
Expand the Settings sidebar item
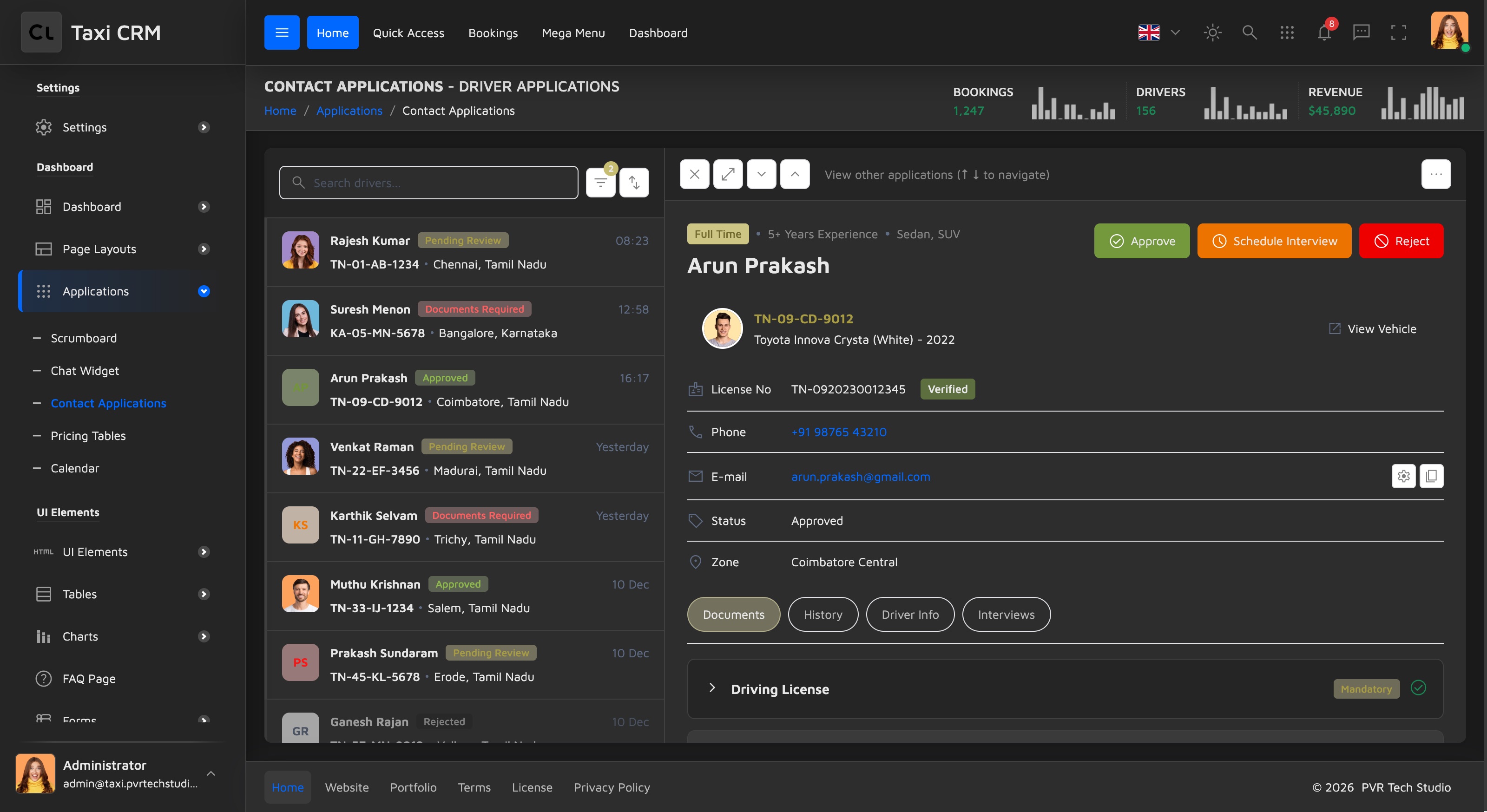click(x=122, y=127)
